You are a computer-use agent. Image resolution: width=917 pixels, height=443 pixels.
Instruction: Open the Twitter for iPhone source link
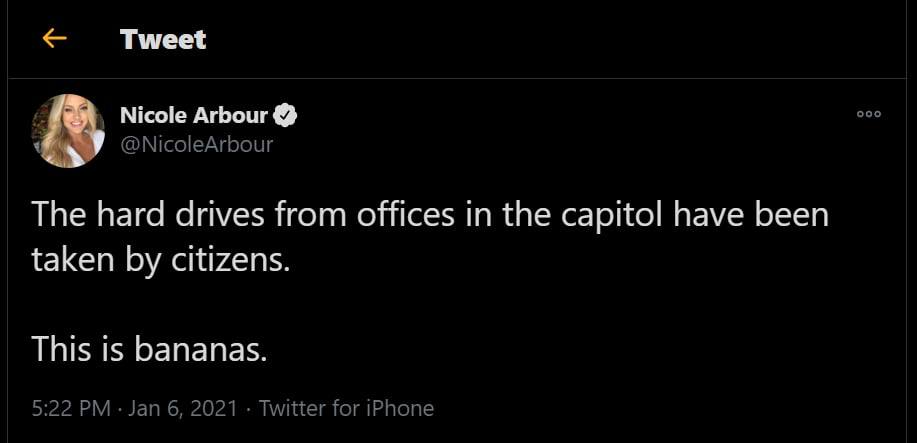(x=346, y=408)
